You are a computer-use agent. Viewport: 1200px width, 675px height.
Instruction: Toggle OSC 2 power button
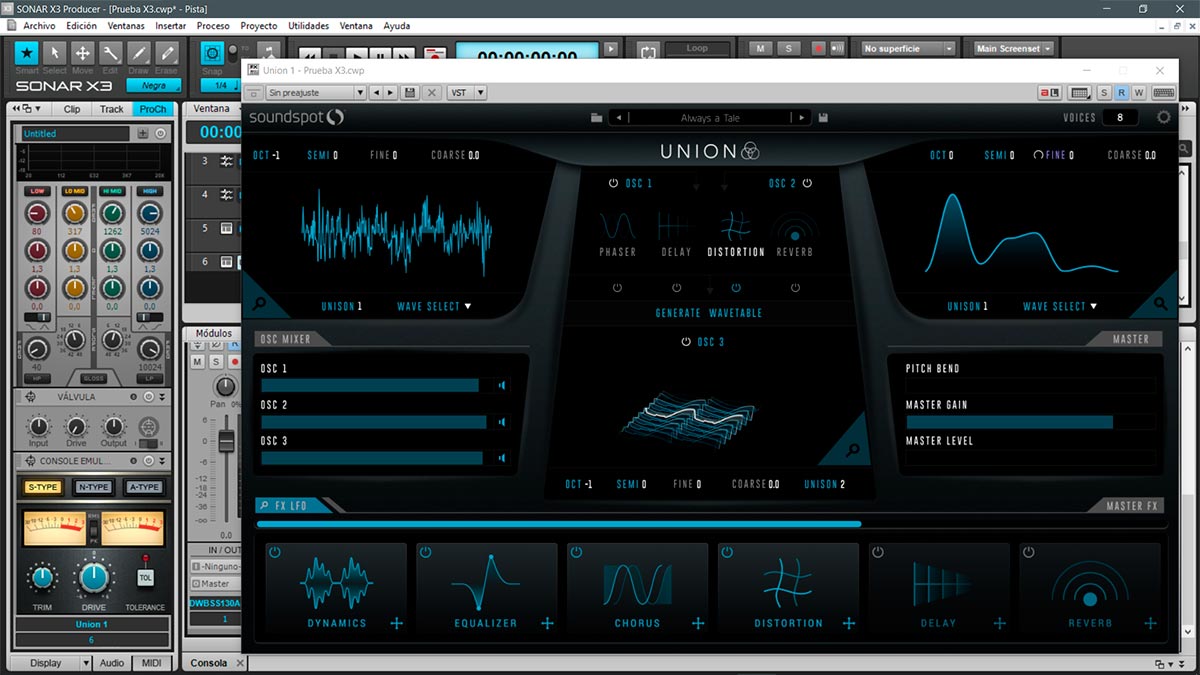click(807, 183)
